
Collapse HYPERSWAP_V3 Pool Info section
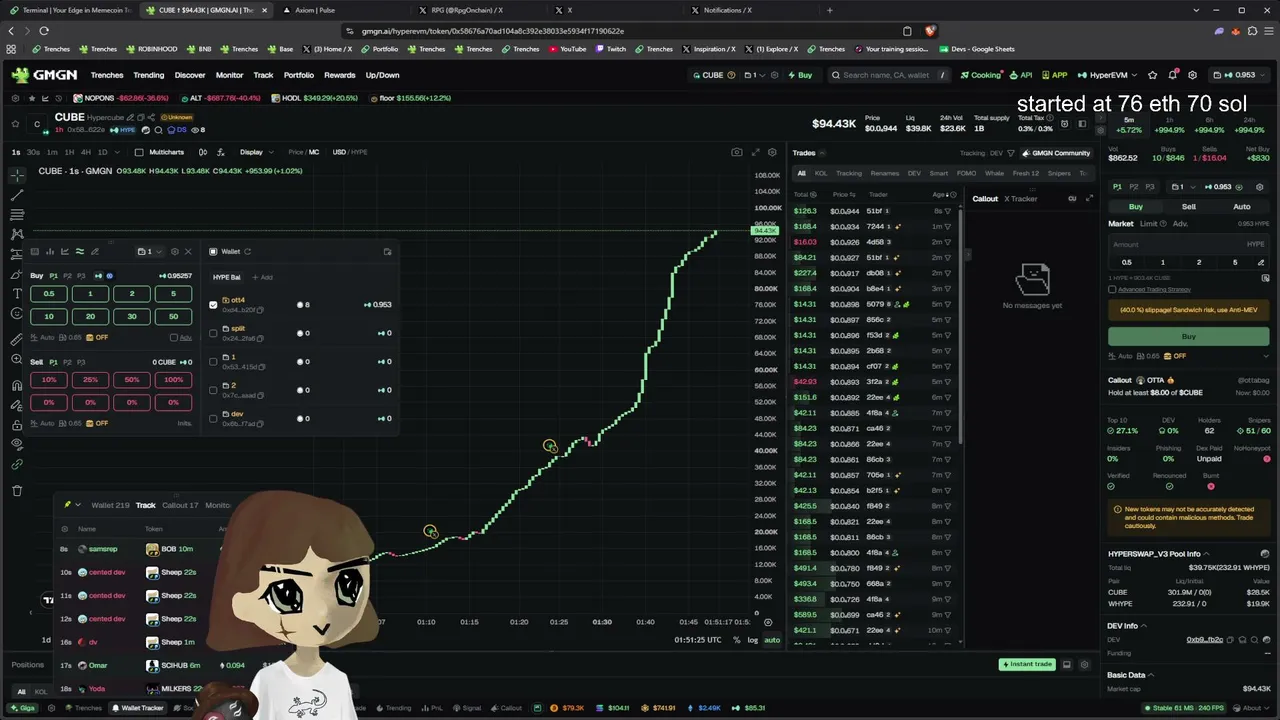point(1205,554)
